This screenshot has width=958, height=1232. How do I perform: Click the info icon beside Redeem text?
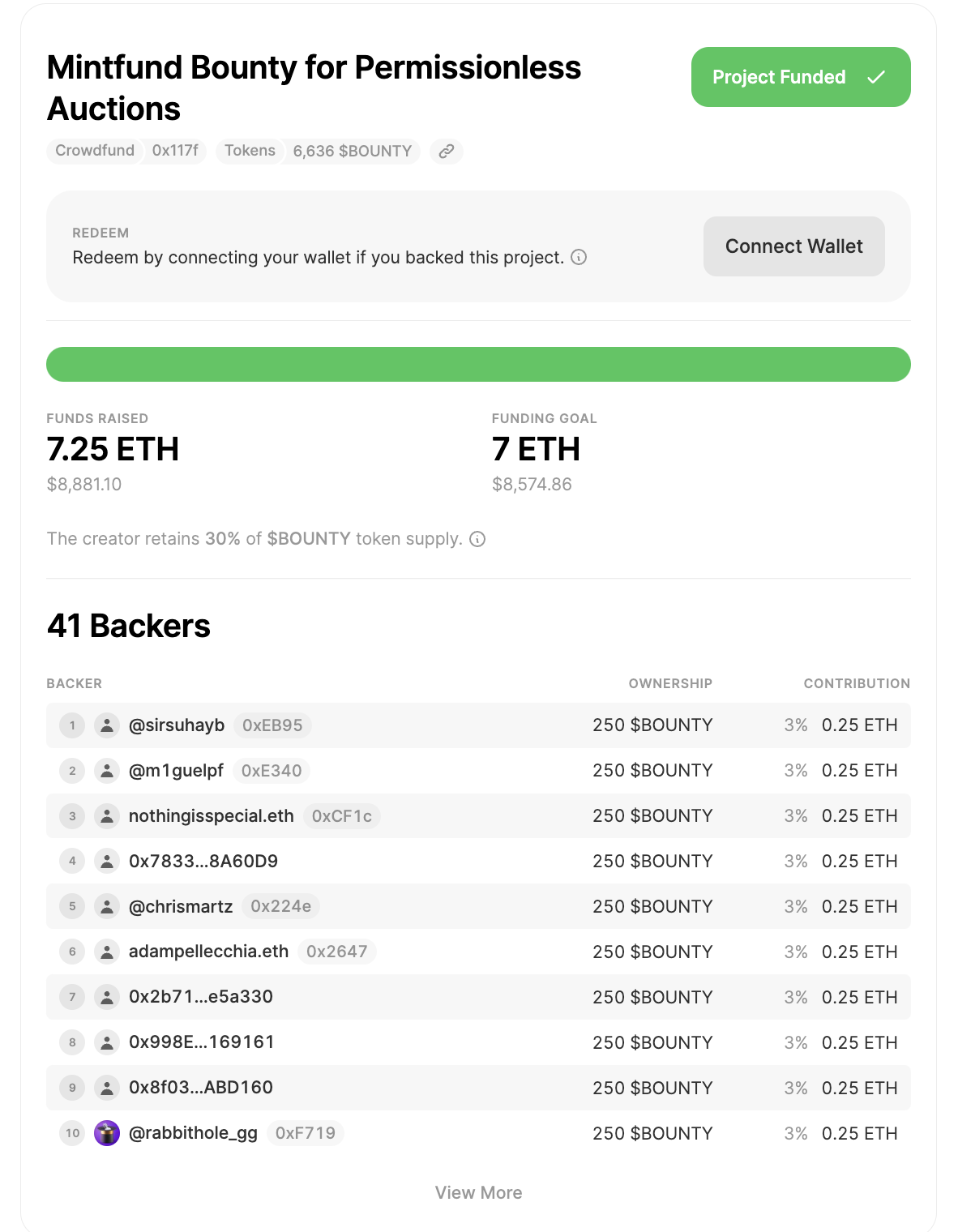pos(579,258)
